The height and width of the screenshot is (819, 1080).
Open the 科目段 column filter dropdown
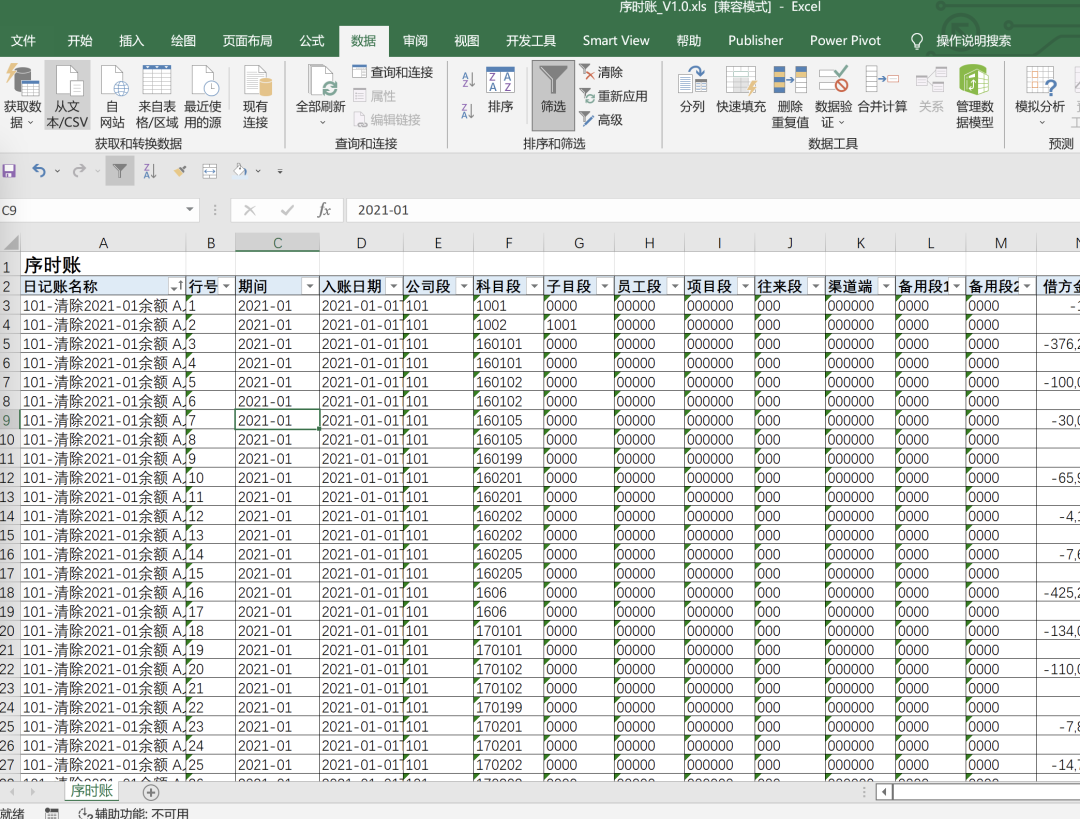click(x=534, y=287)
